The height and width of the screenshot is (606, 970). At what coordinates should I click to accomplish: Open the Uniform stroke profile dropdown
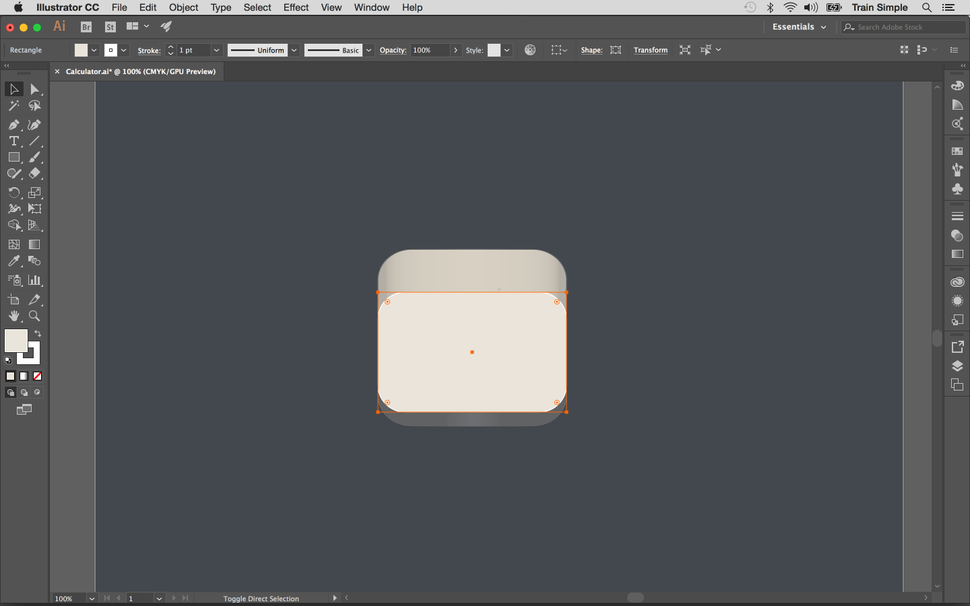click(x=293, y=49)
